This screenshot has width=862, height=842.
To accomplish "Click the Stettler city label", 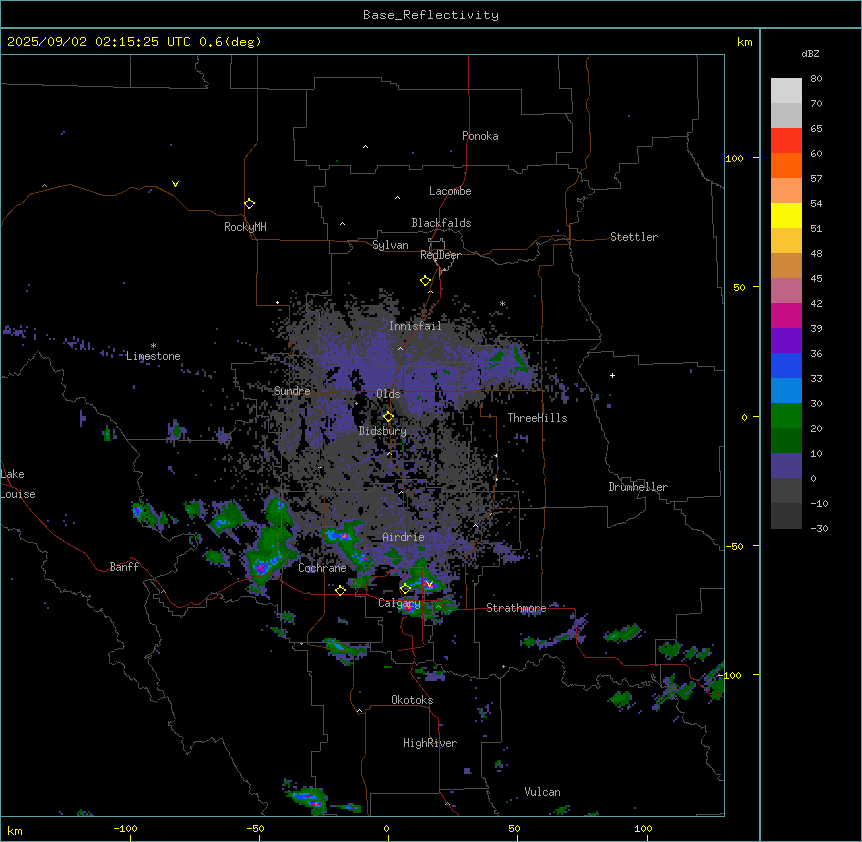I will [x=633, y=237].
